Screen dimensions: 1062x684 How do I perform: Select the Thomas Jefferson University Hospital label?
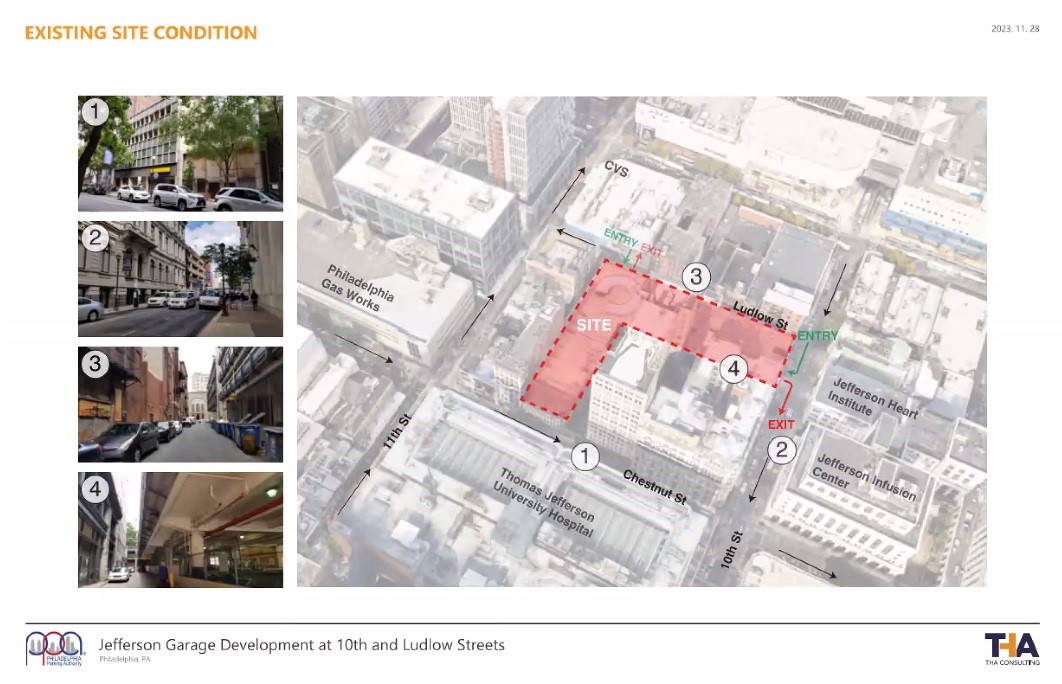click(547, 503)
